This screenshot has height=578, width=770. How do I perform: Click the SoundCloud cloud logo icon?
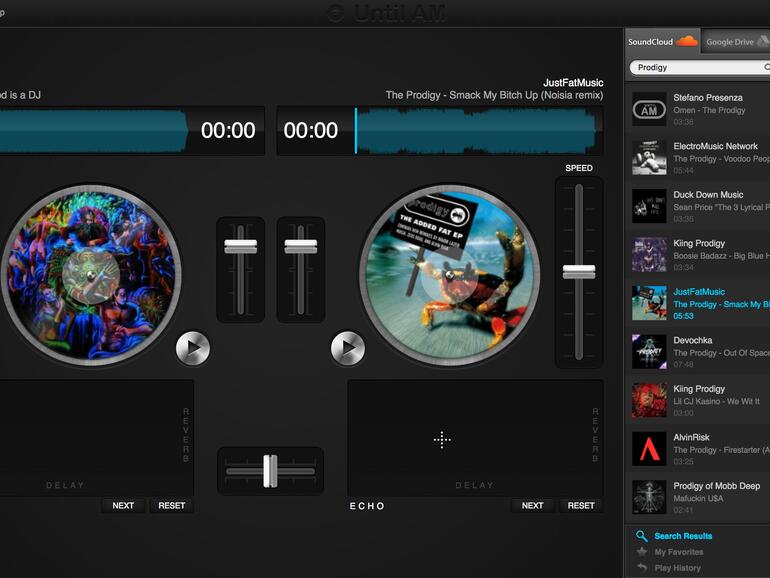tap(686, 42)
